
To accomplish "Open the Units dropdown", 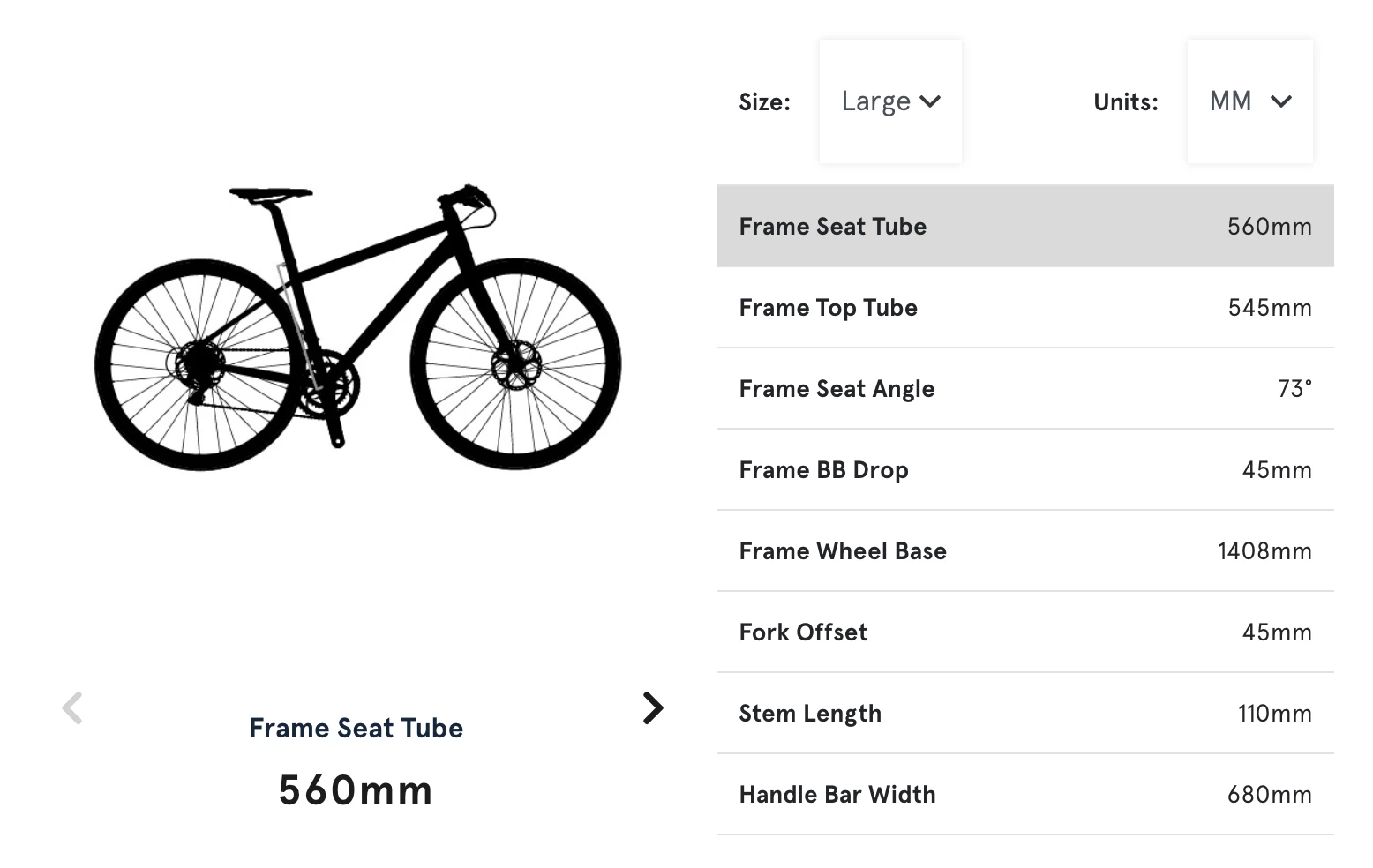I will (x=1249, y=101).
